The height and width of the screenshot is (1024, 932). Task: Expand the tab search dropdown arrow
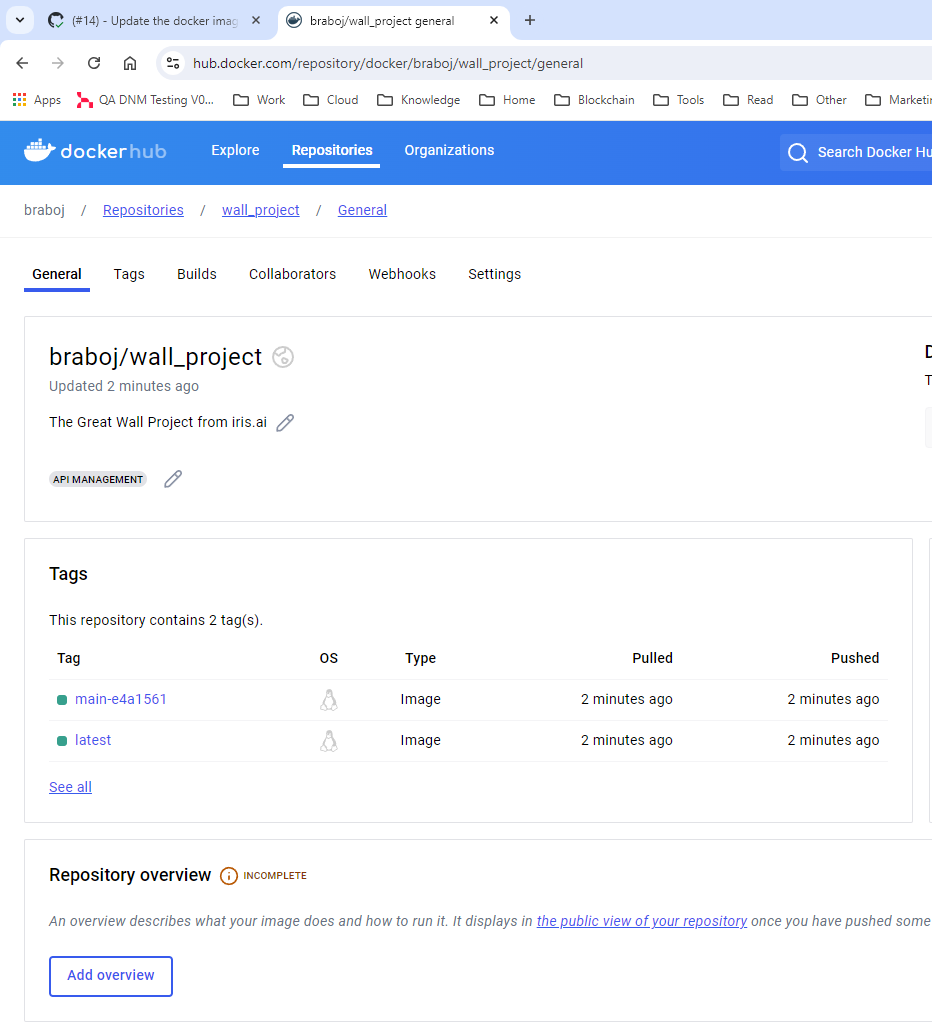(20, 20)
